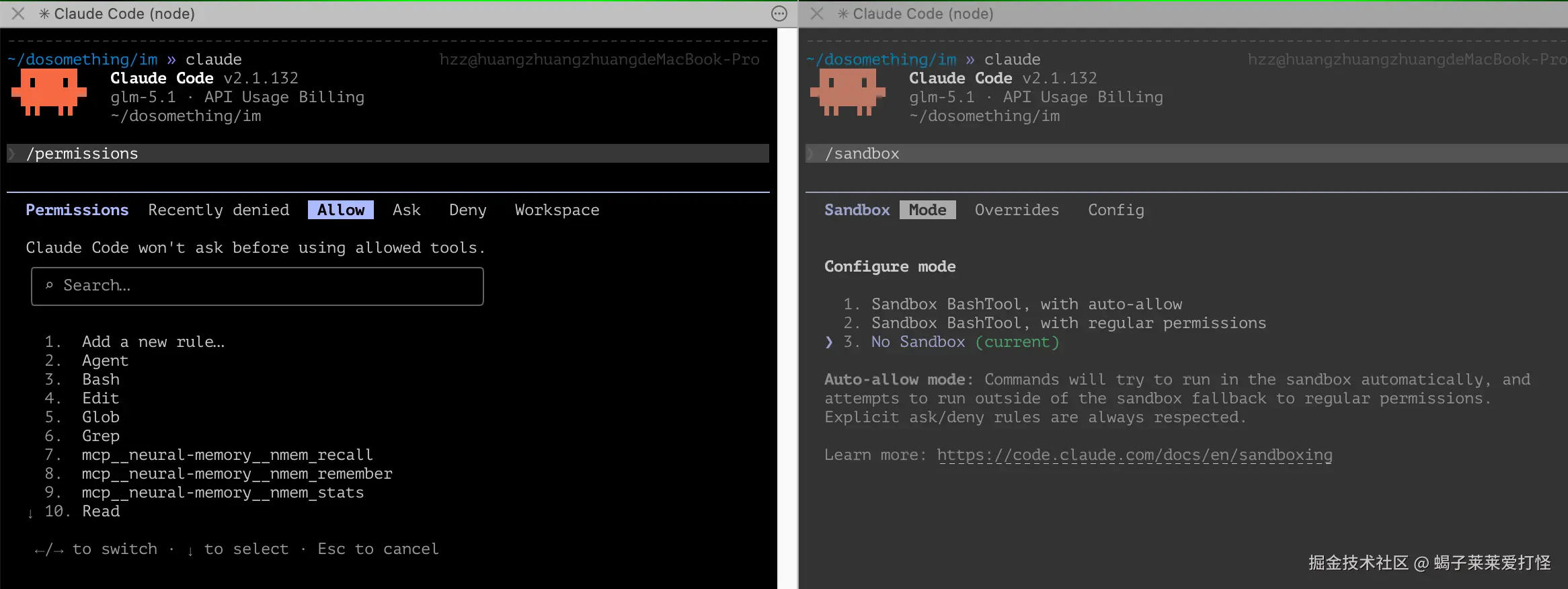Click the ~/dosomething/im prompt path in left terminal
Viewport: 1568px width, 589px height.
click(83, 59)
